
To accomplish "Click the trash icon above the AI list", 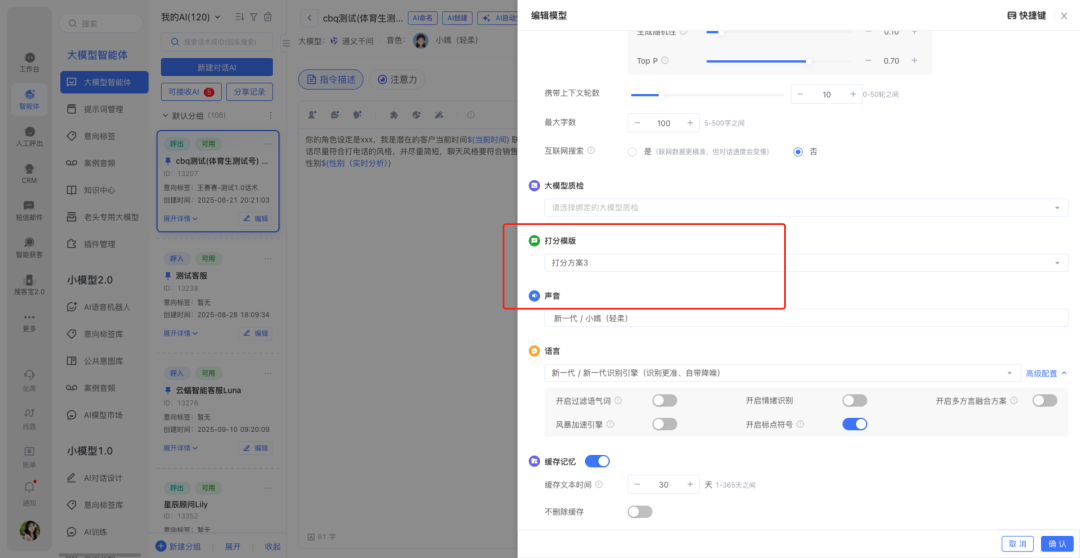I will click(267, 17).
